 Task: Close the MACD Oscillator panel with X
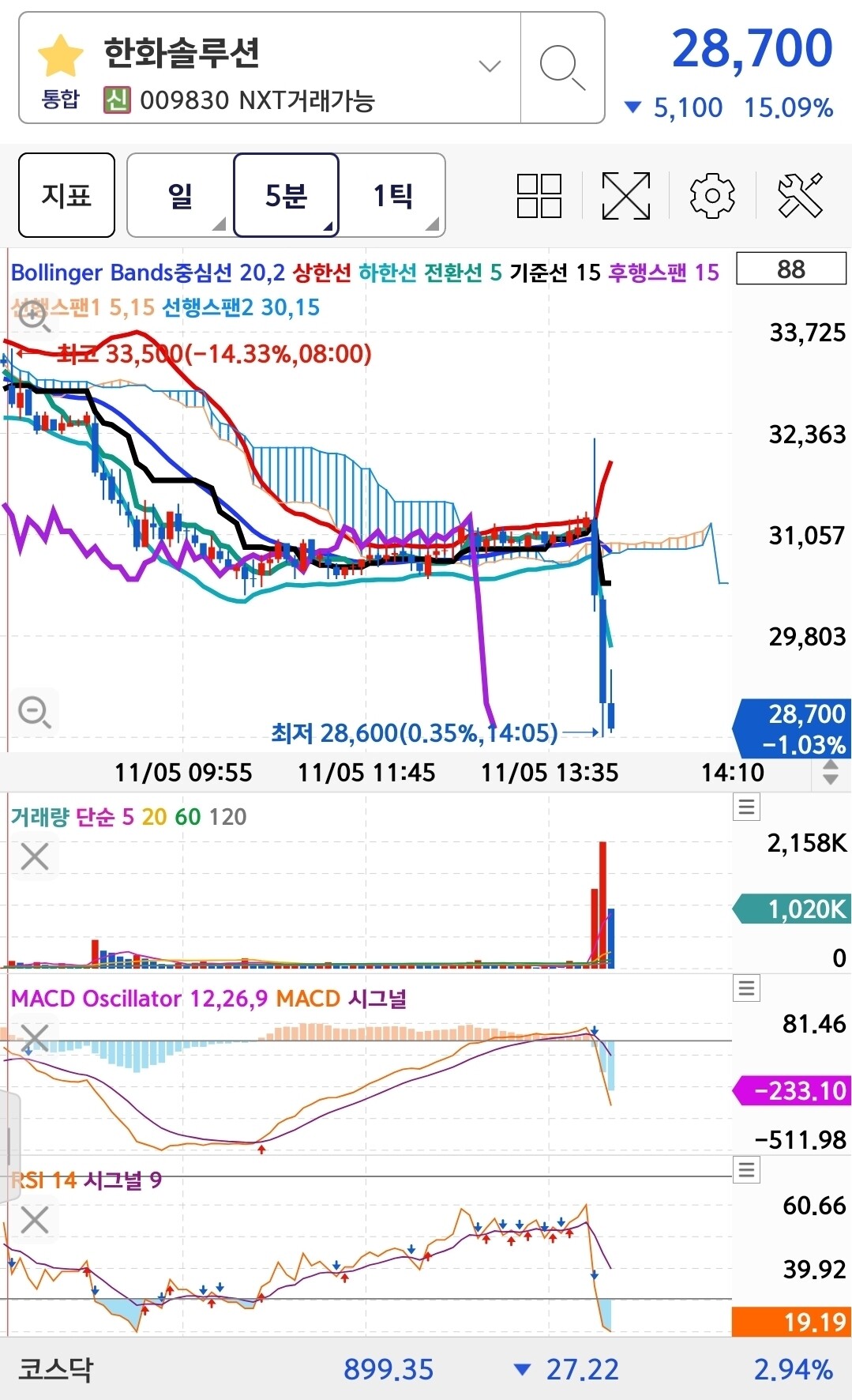pos(35,1038)
